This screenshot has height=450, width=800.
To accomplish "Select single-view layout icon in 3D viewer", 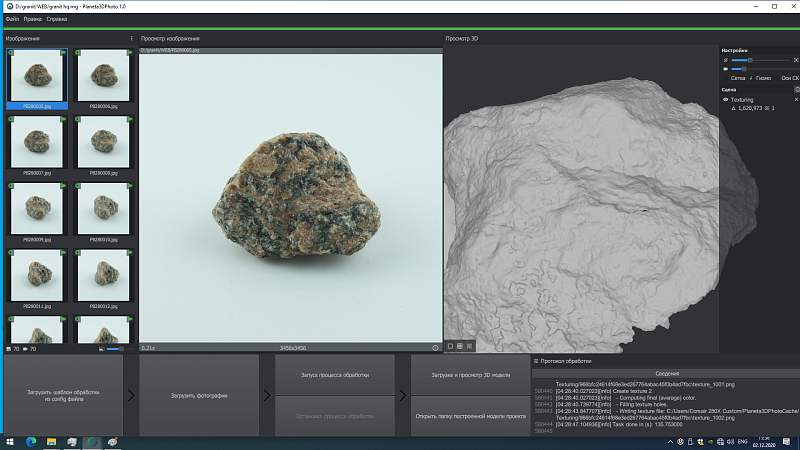I will pyautogui.click(x=450, y=346).
